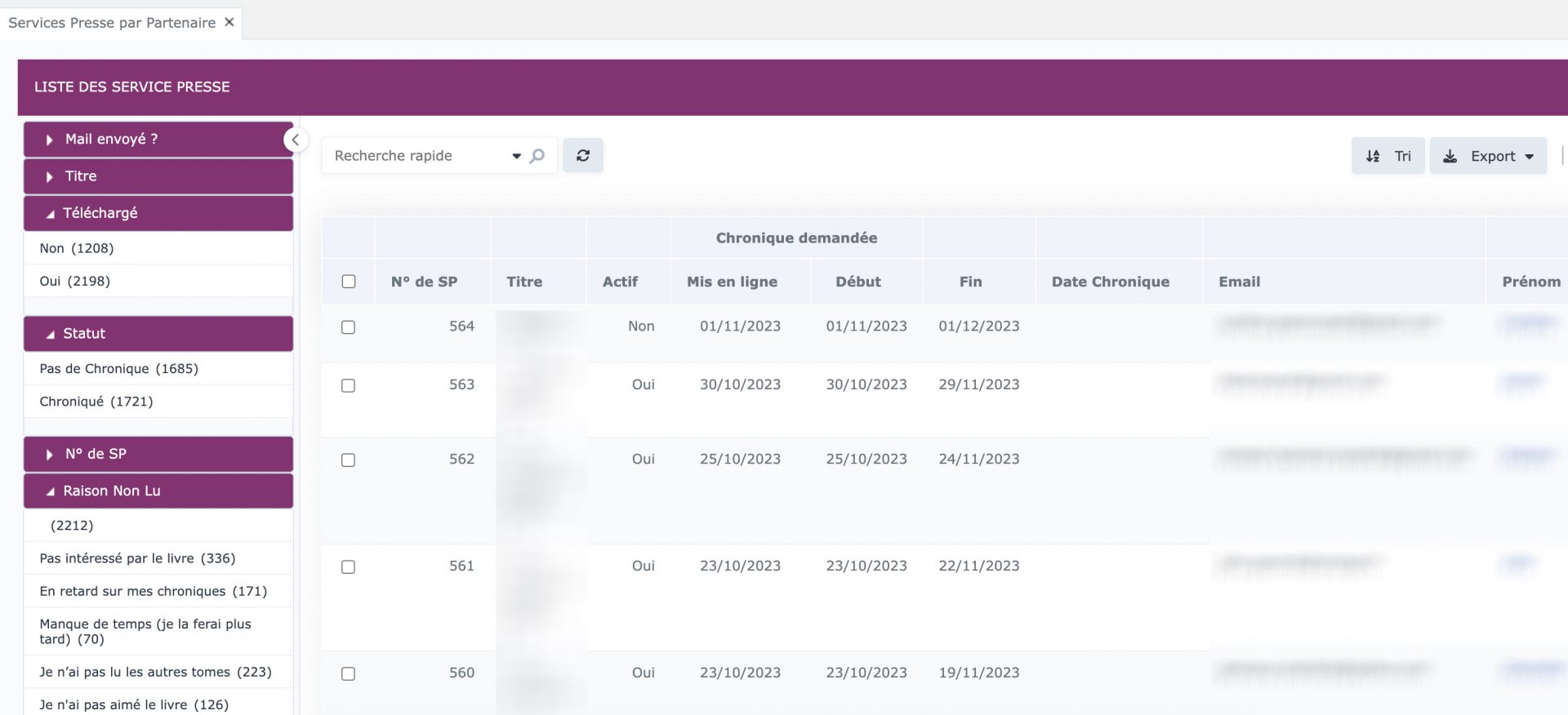This screenshot has width=1568, height=715.
Task: Filter Téléchargé by Oui (2198)
Action: coord(158,281)
